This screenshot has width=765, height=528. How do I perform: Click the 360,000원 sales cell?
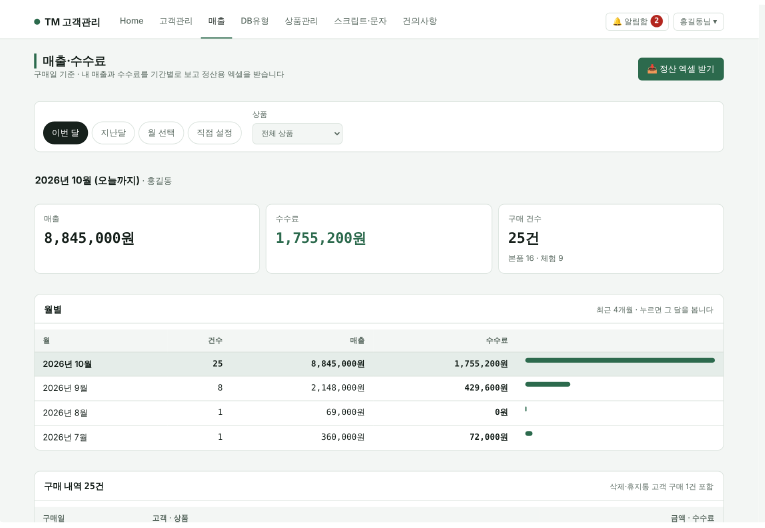coord(342,437)
